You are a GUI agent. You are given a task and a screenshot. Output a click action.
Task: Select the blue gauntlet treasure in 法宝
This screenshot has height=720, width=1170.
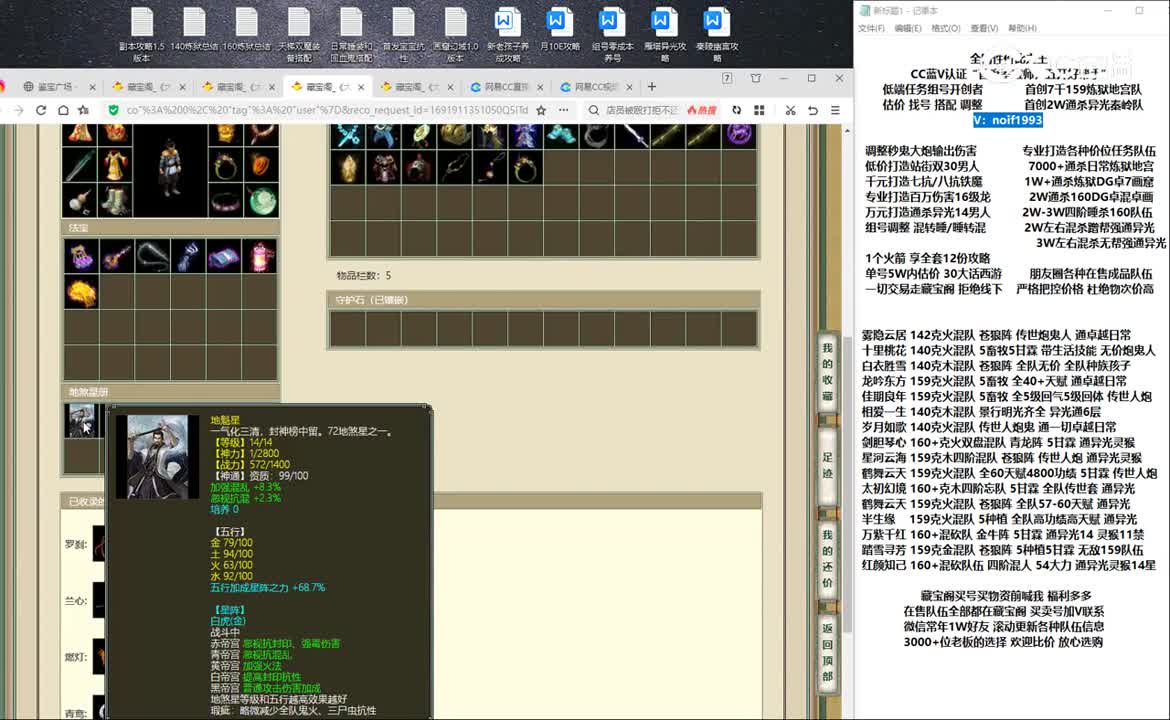189,257
